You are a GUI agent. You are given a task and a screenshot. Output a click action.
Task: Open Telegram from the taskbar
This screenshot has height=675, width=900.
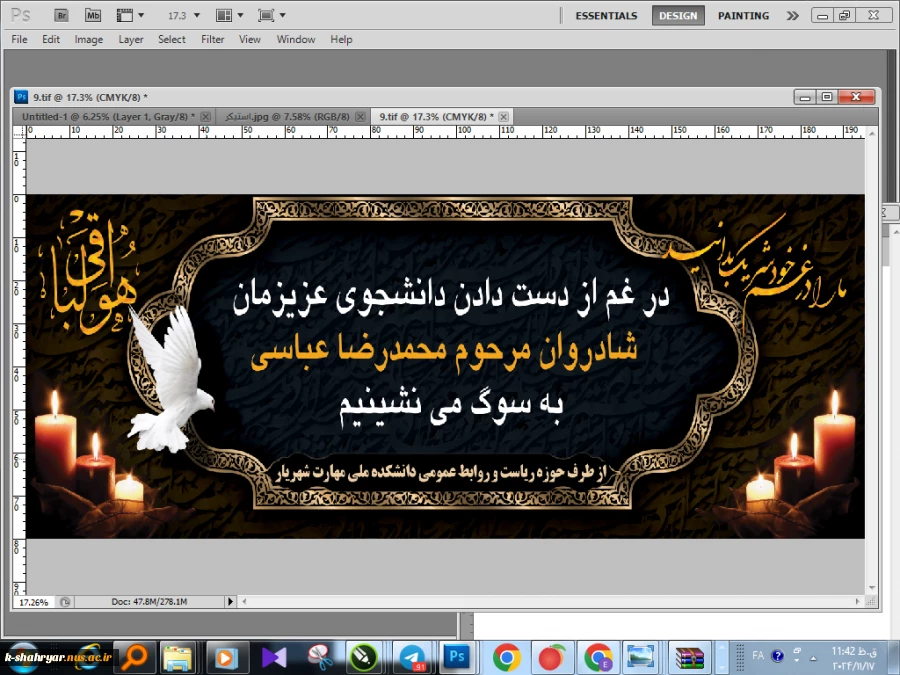point(411,657)
